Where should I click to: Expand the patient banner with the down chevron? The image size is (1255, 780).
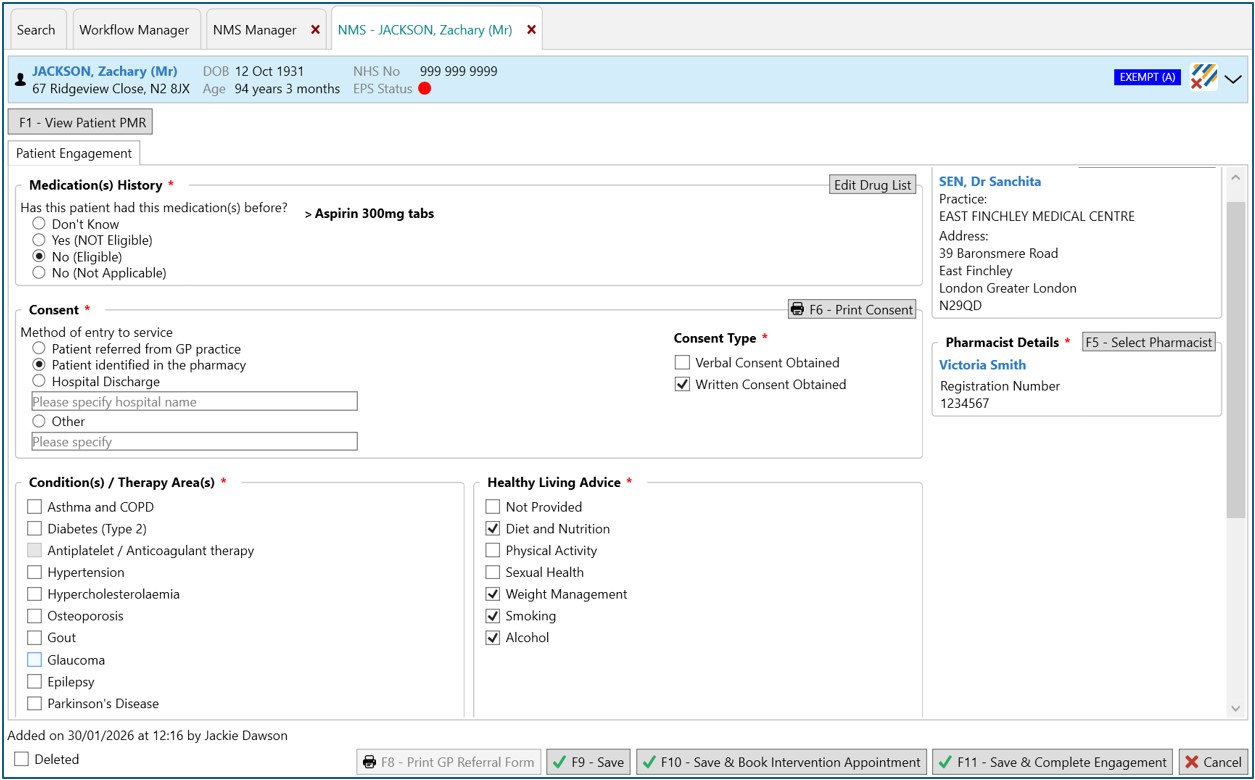(1233, 79)
